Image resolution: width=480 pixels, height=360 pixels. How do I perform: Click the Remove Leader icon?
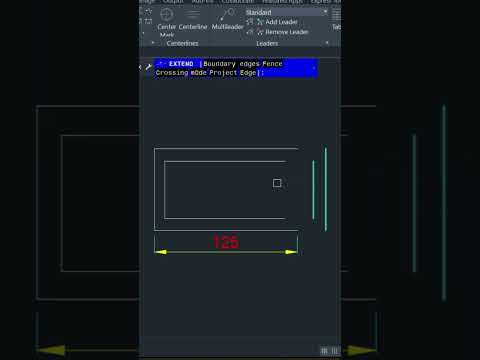[260, 32]
